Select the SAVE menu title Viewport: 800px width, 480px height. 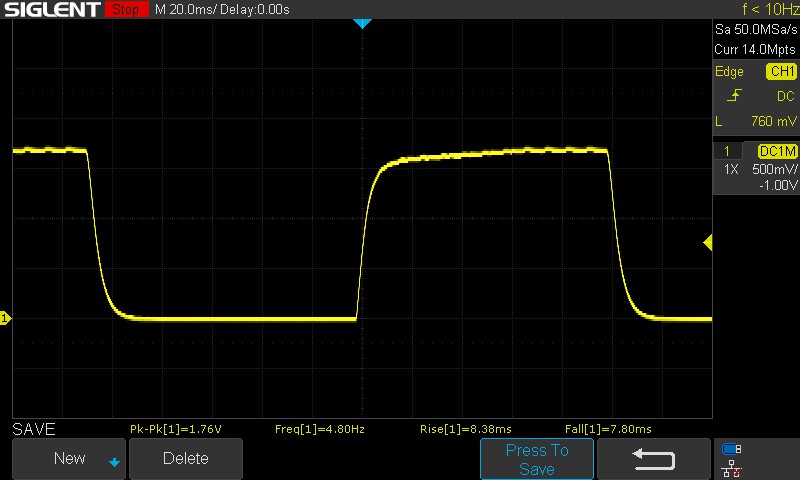[x=33, y=428]
